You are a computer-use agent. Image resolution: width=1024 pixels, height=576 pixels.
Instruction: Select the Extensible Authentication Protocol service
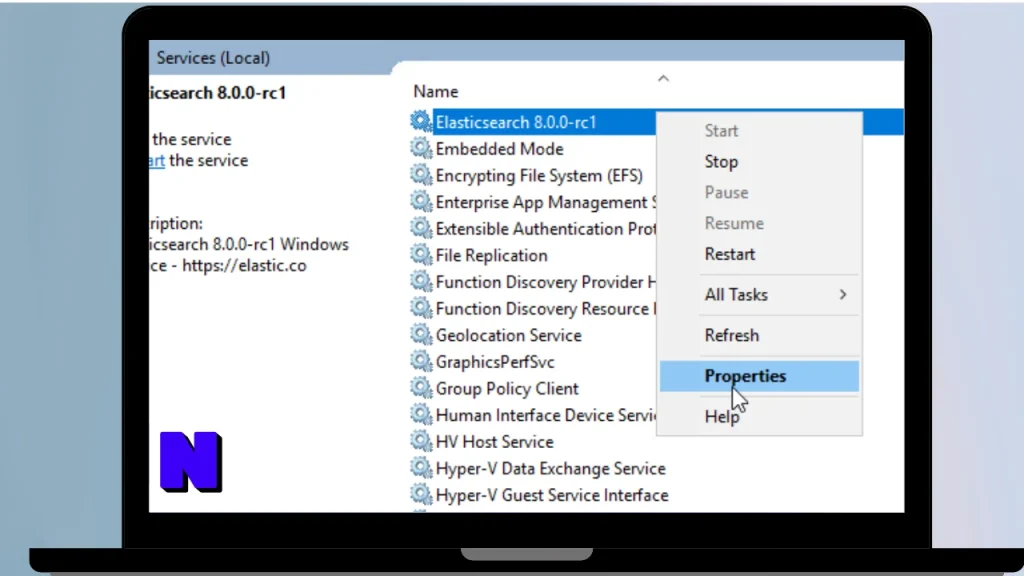(x=546, y=229)
